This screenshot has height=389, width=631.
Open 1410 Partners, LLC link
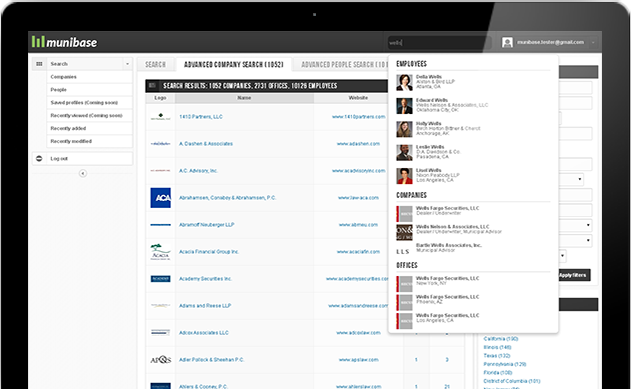coord(201,117)
